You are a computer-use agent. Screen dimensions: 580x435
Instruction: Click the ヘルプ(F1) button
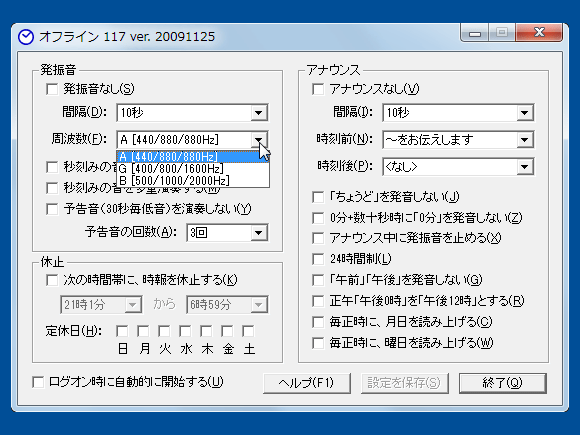pyautogui.click(x=307, y=383)
